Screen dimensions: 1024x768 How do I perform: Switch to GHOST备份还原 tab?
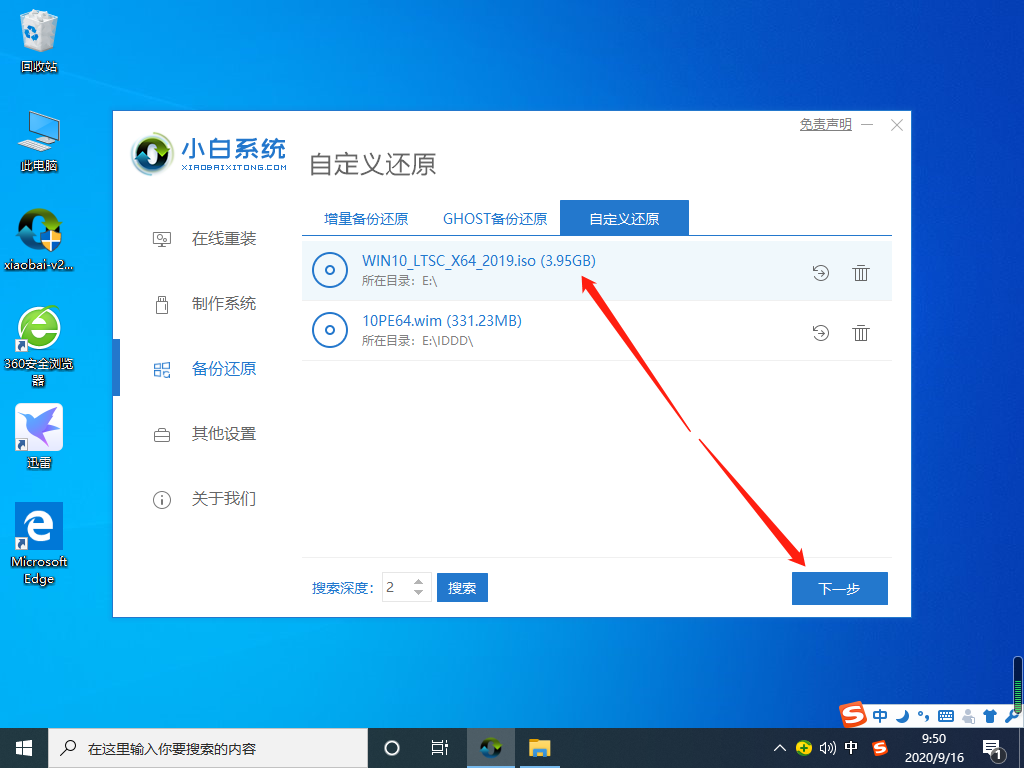pyautogui.click(x=495, y=219)
